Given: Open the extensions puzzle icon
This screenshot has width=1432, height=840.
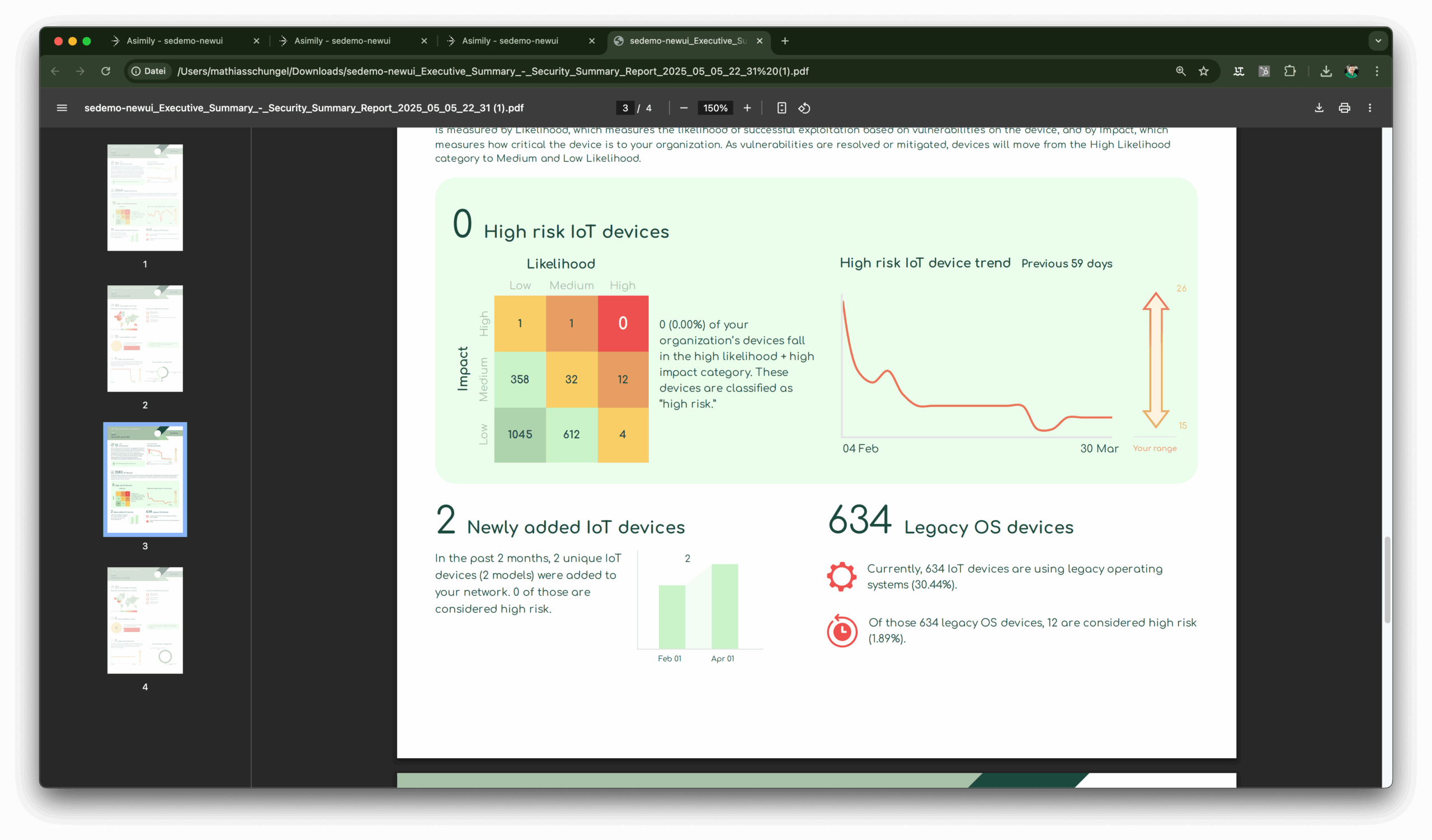Looking at the screenshot, I should [x=1290, y=71].
